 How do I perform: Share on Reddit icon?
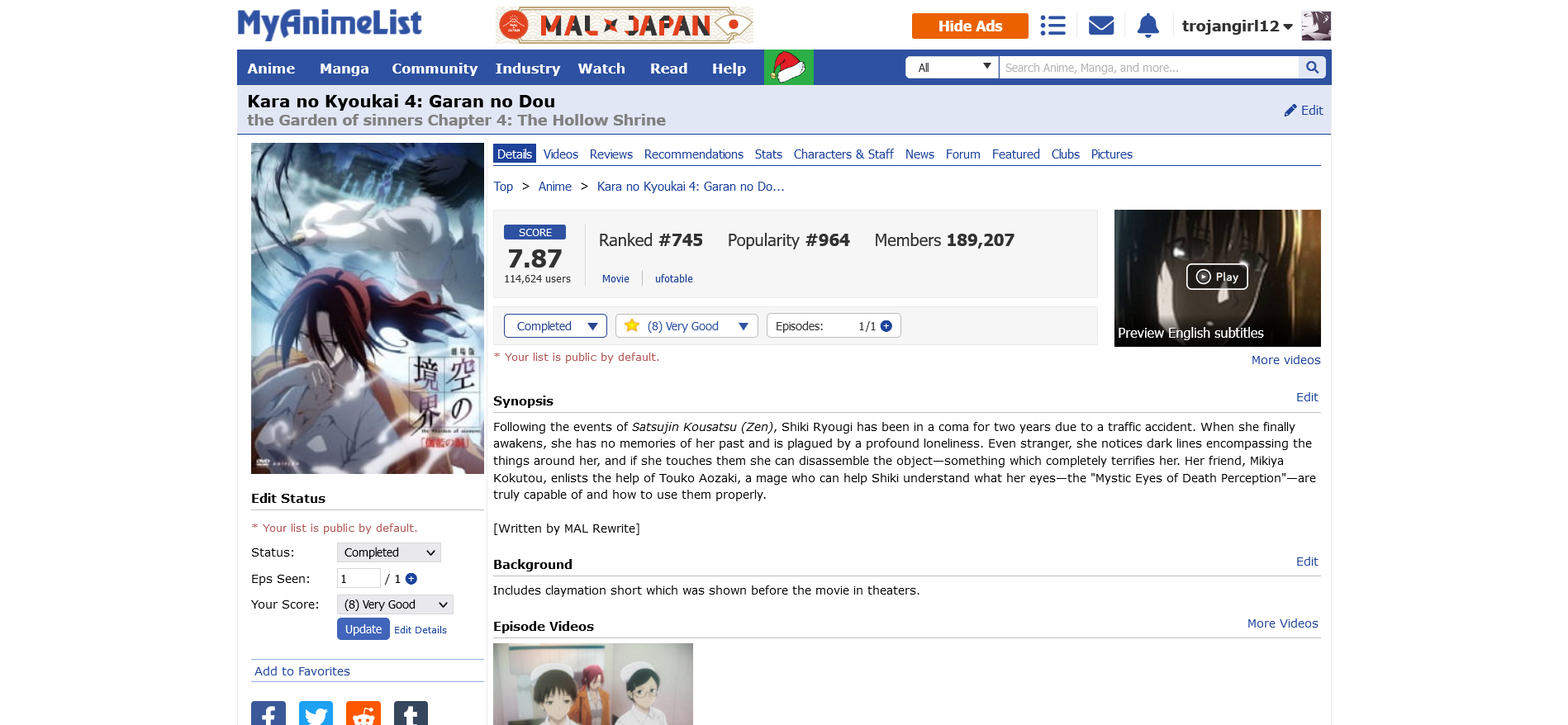pos(363,714)
